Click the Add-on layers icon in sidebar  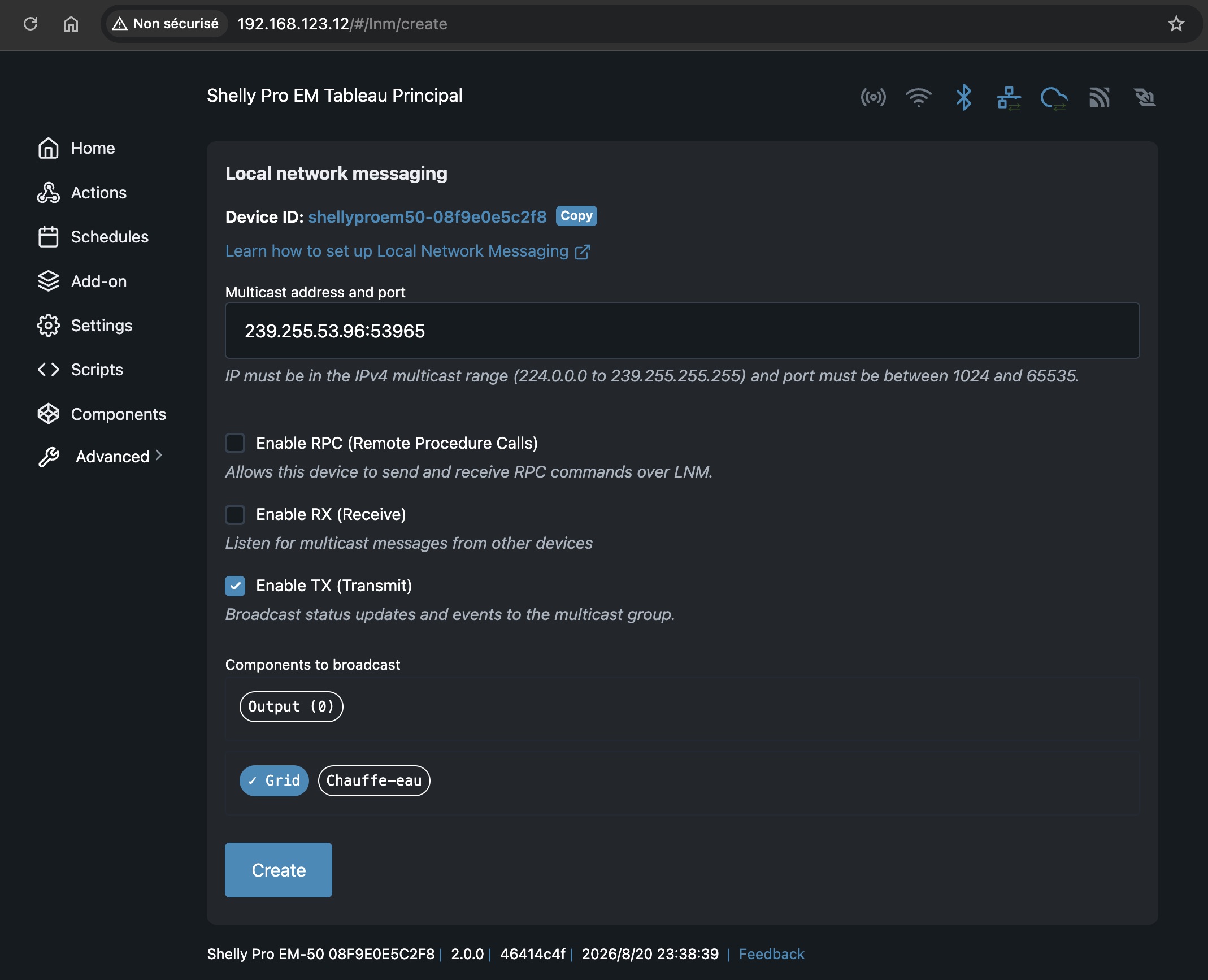49,281
